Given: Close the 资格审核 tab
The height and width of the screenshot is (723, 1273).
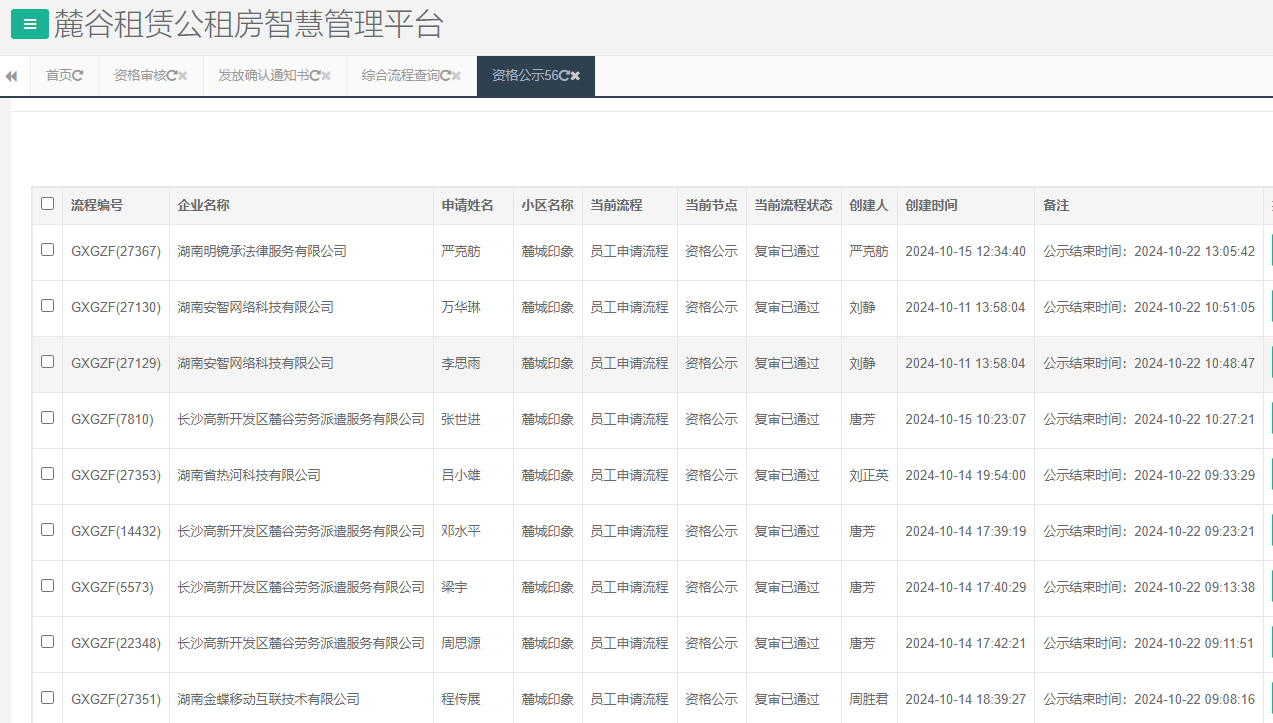Looking at the screenshot, I should pos(183,75).
